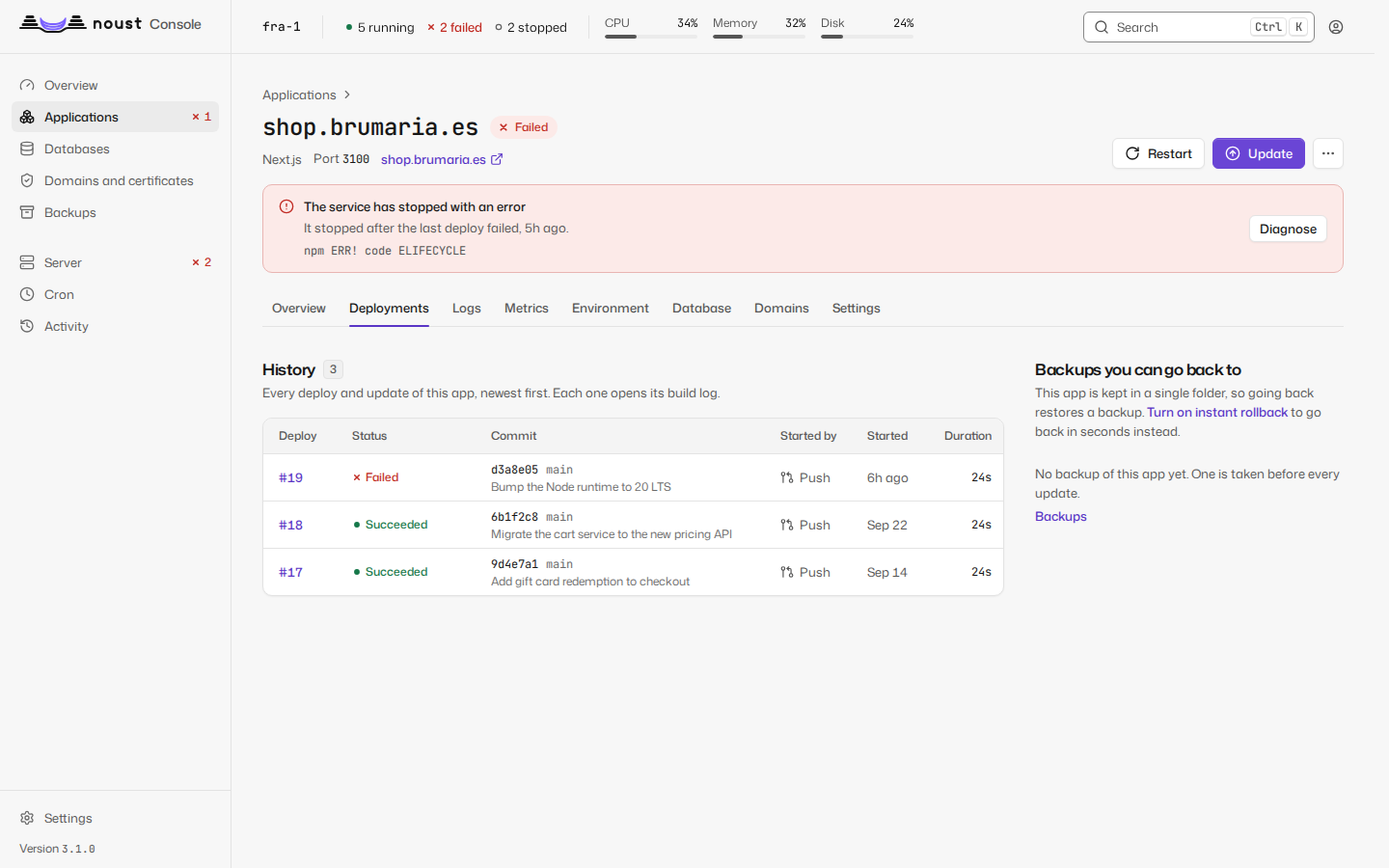This screenshot has width=1389, height=868.
Task: Click the Cron clock icon
Action: (27, 294)
